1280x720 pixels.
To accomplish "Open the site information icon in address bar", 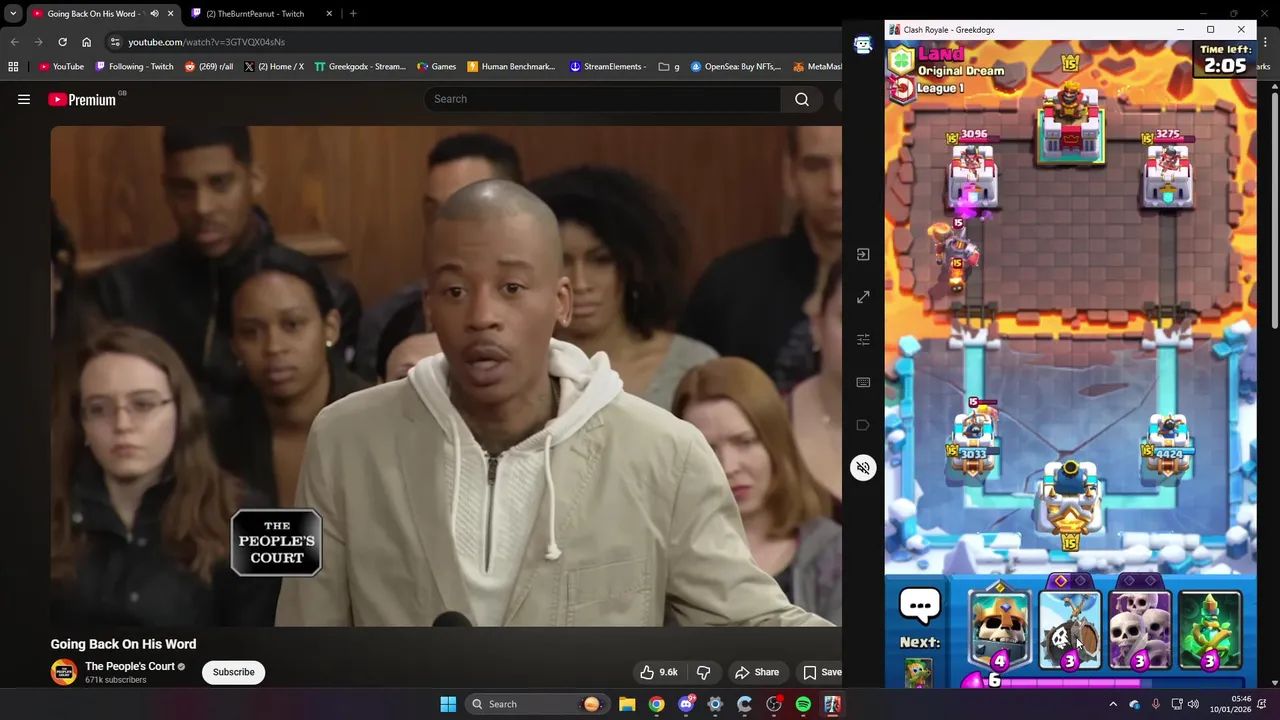I will [x=115, y=42].
